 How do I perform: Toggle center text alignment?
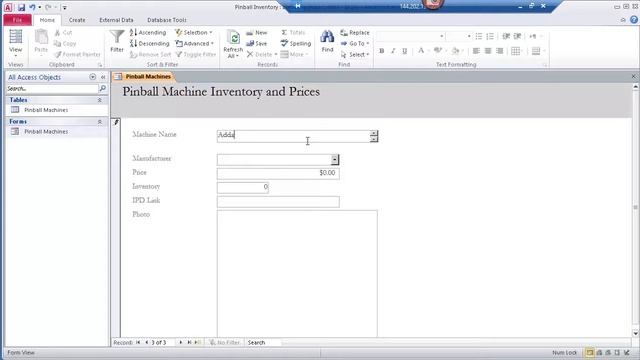point(488,51)
